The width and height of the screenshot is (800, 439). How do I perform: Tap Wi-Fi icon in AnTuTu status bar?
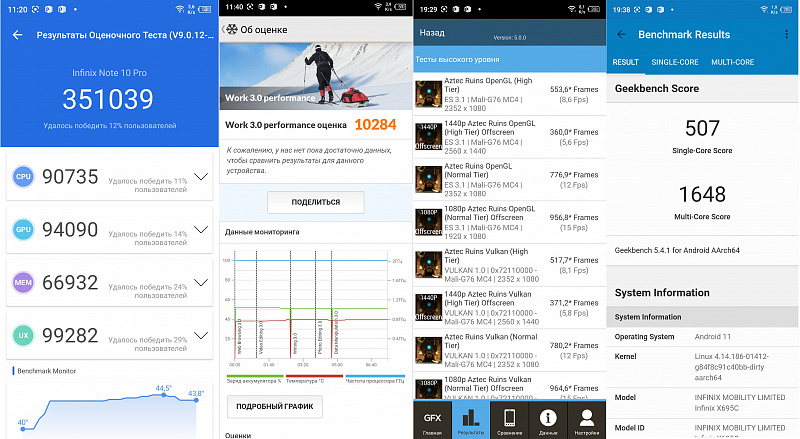tap(180, 9)
